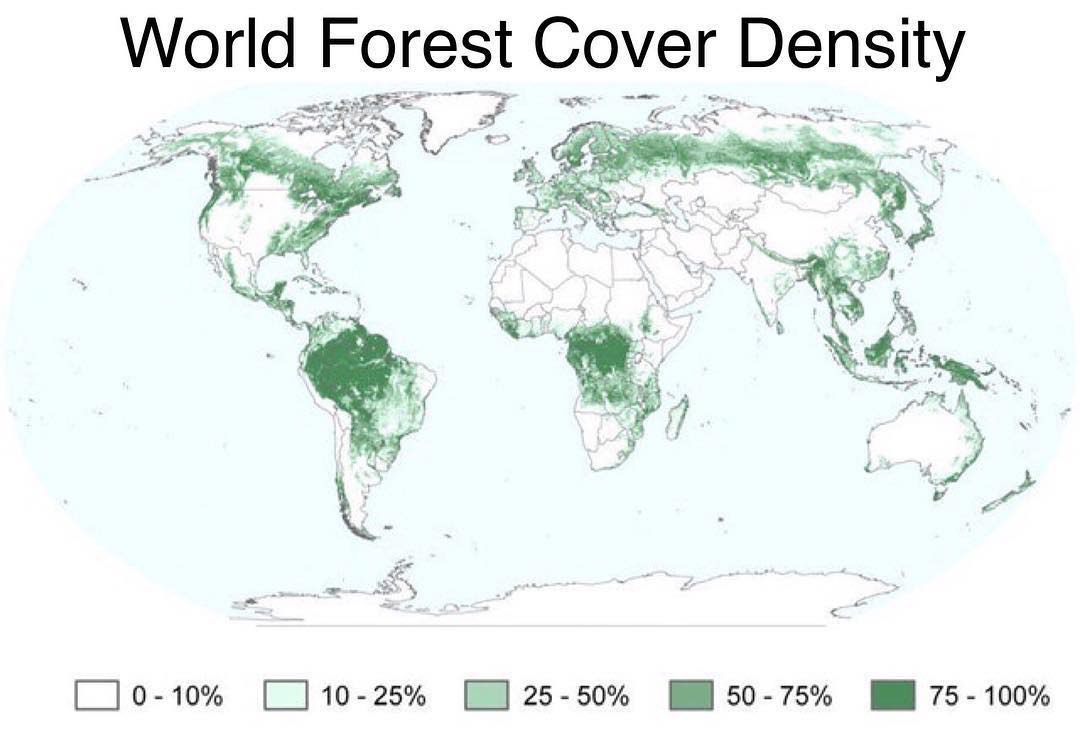The width and height of the screenshot is (1080, 738).
Task: Click the 10 - 25% legend swatch
Action: pyautogui.click(x=286, y=695)
